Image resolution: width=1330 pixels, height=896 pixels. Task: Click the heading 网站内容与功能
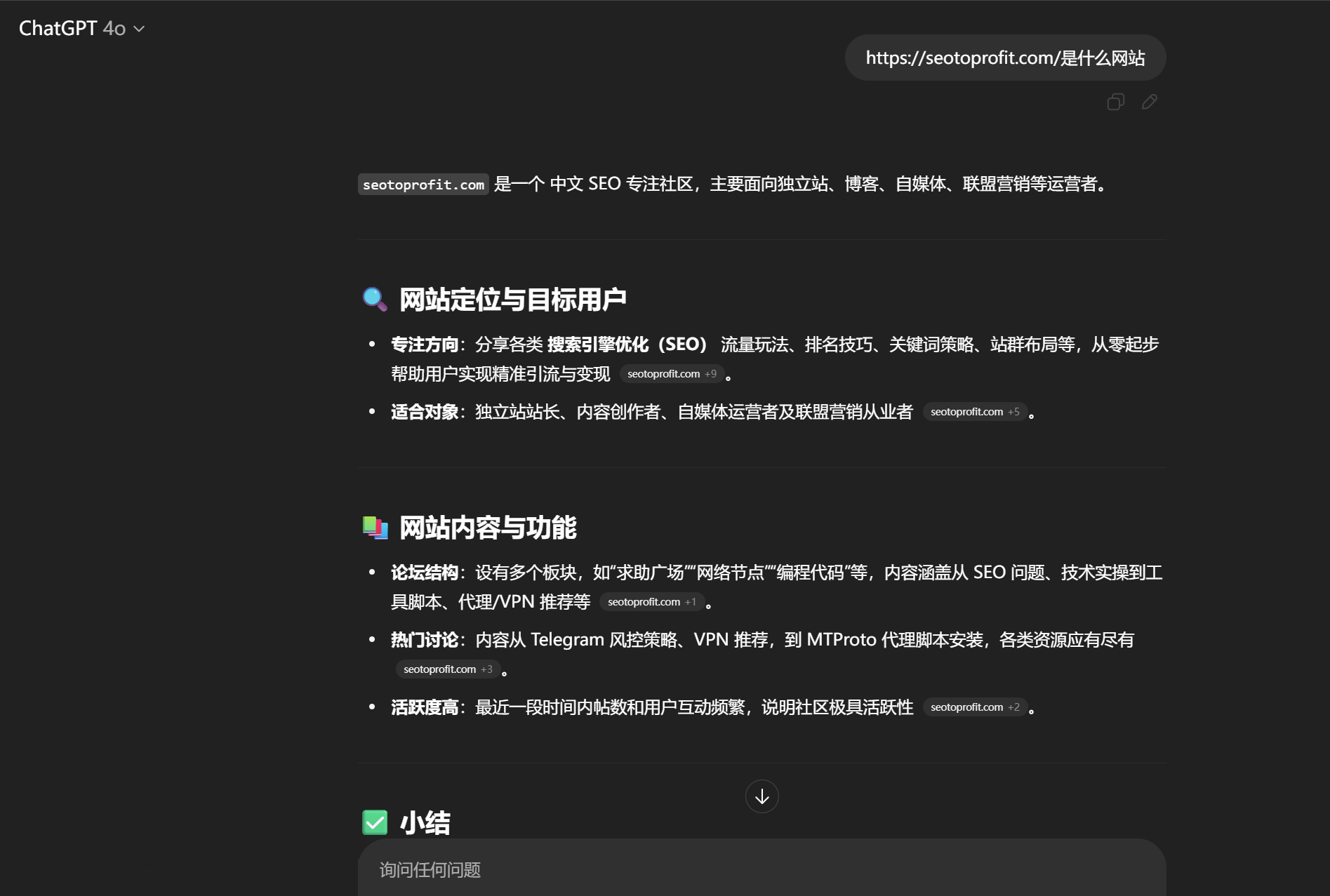[488, 528]
